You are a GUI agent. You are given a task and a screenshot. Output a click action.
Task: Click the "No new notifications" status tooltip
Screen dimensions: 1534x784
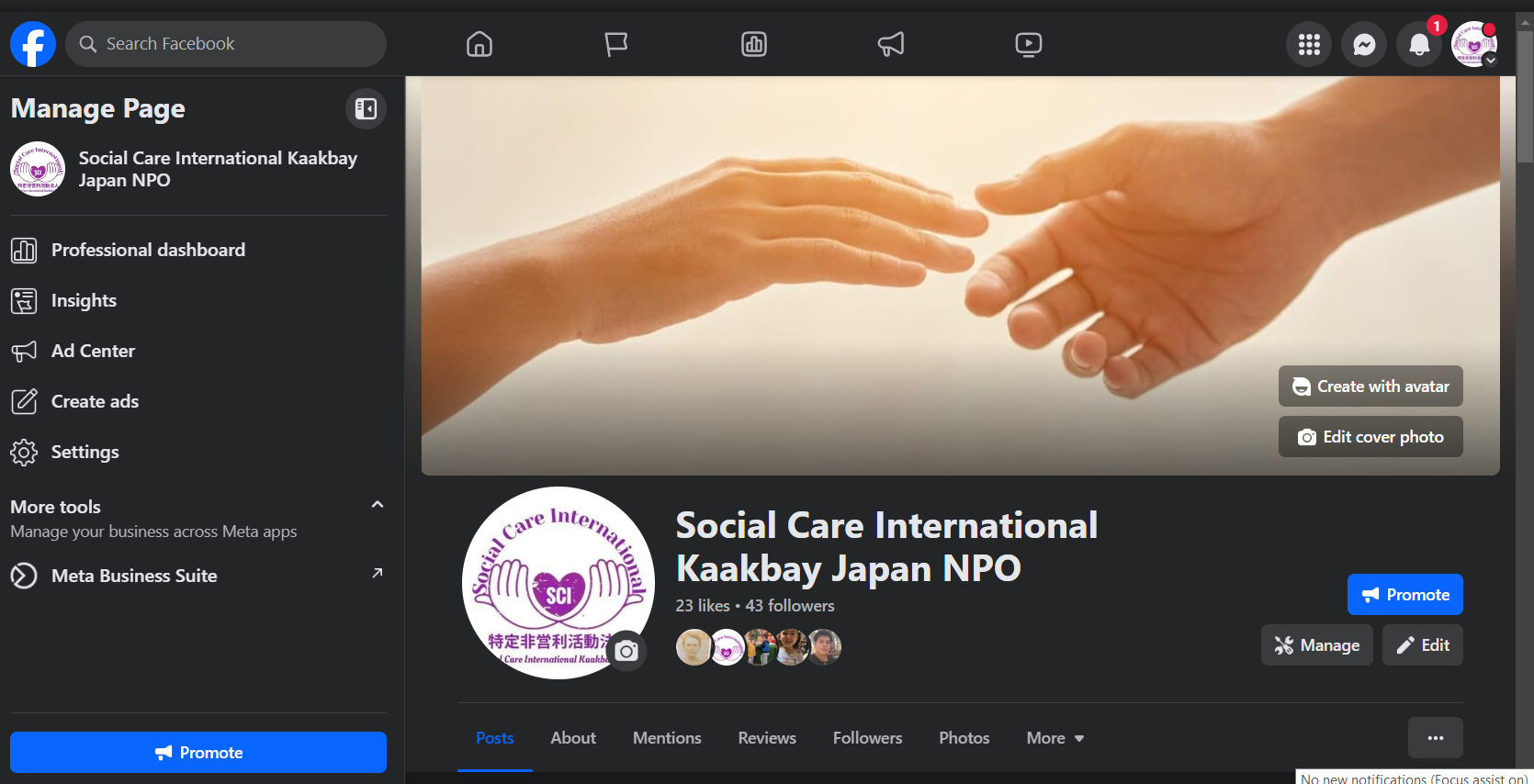point(1415,778)
